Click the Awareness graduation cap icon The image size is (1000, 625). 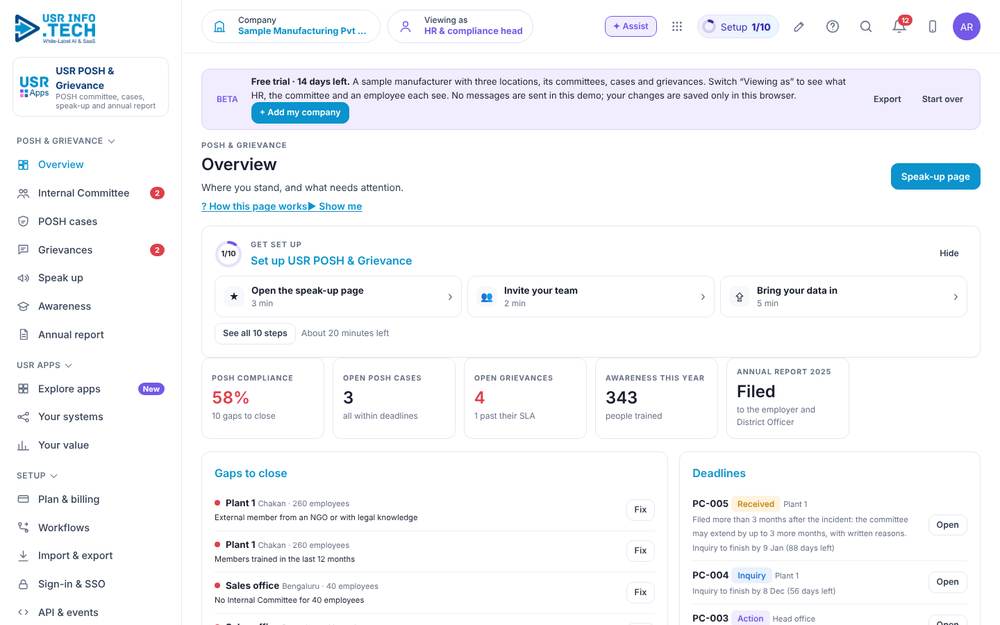(23, 306)
